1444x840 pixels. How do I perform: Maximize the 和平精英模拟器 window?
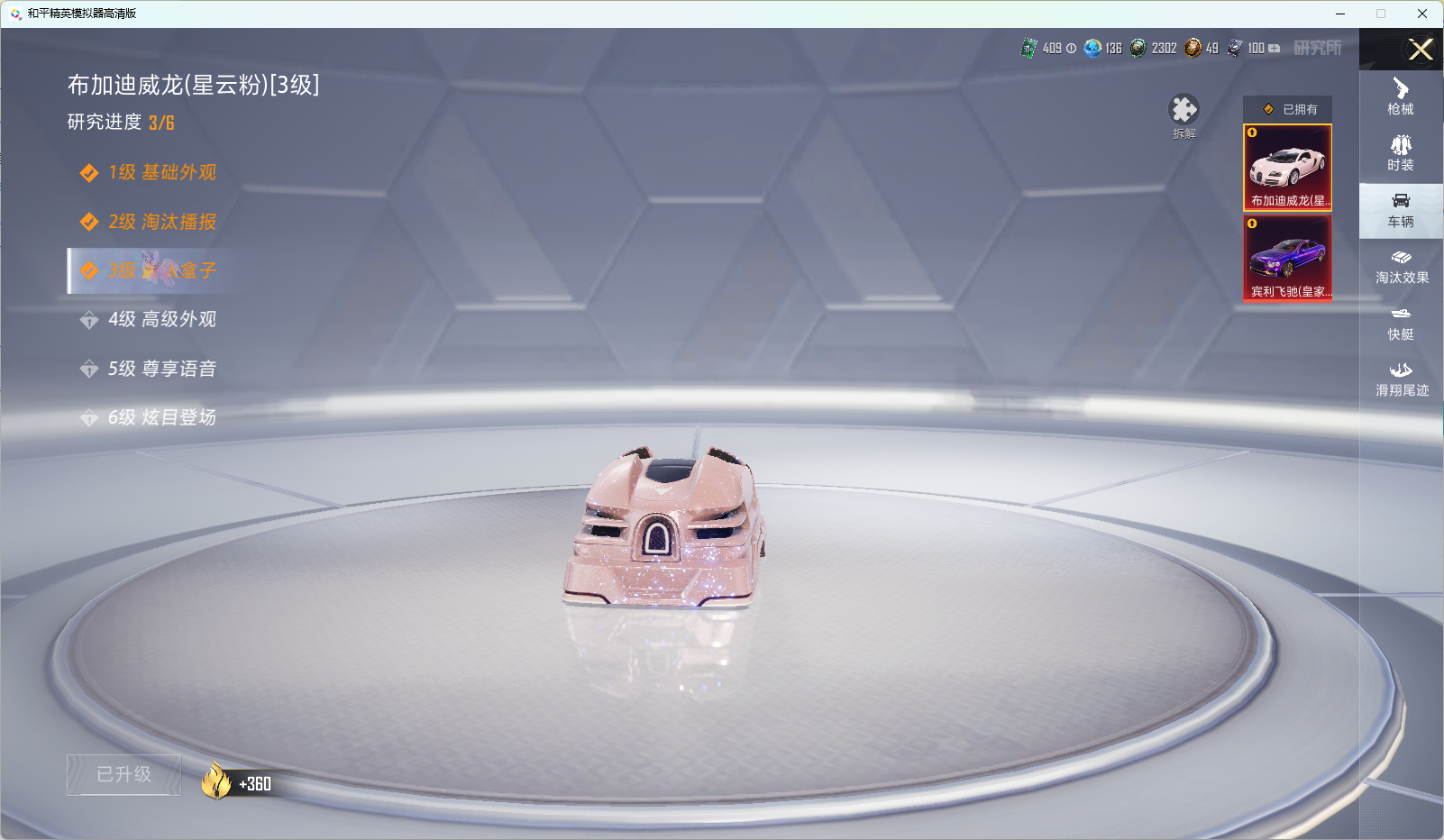tap(1381, 14)
